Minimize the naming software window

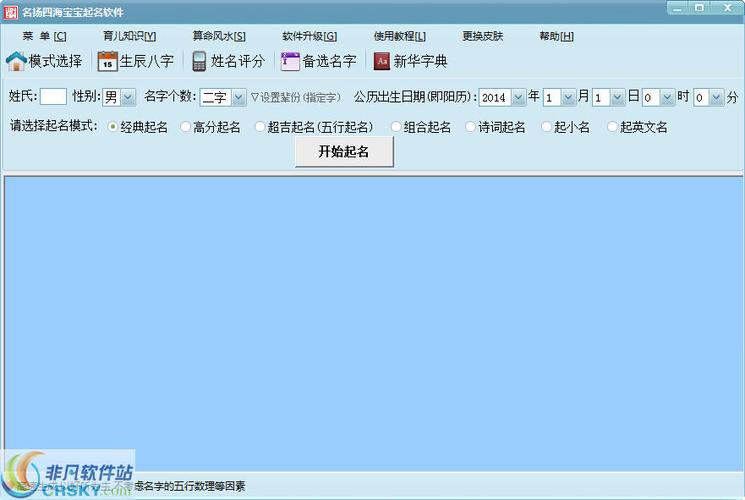point(678,8)
